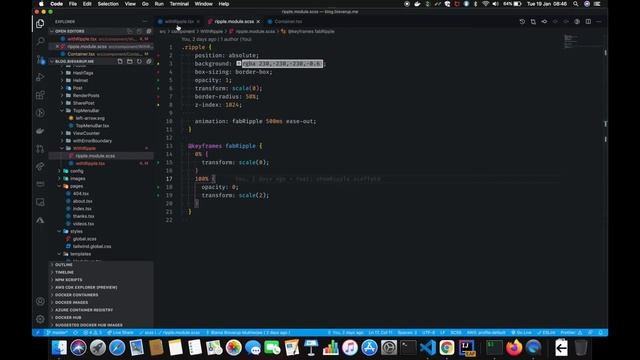Click Prettier in the status bar
The width and height of the screenshot is (640, 360).
click(571, 333)
